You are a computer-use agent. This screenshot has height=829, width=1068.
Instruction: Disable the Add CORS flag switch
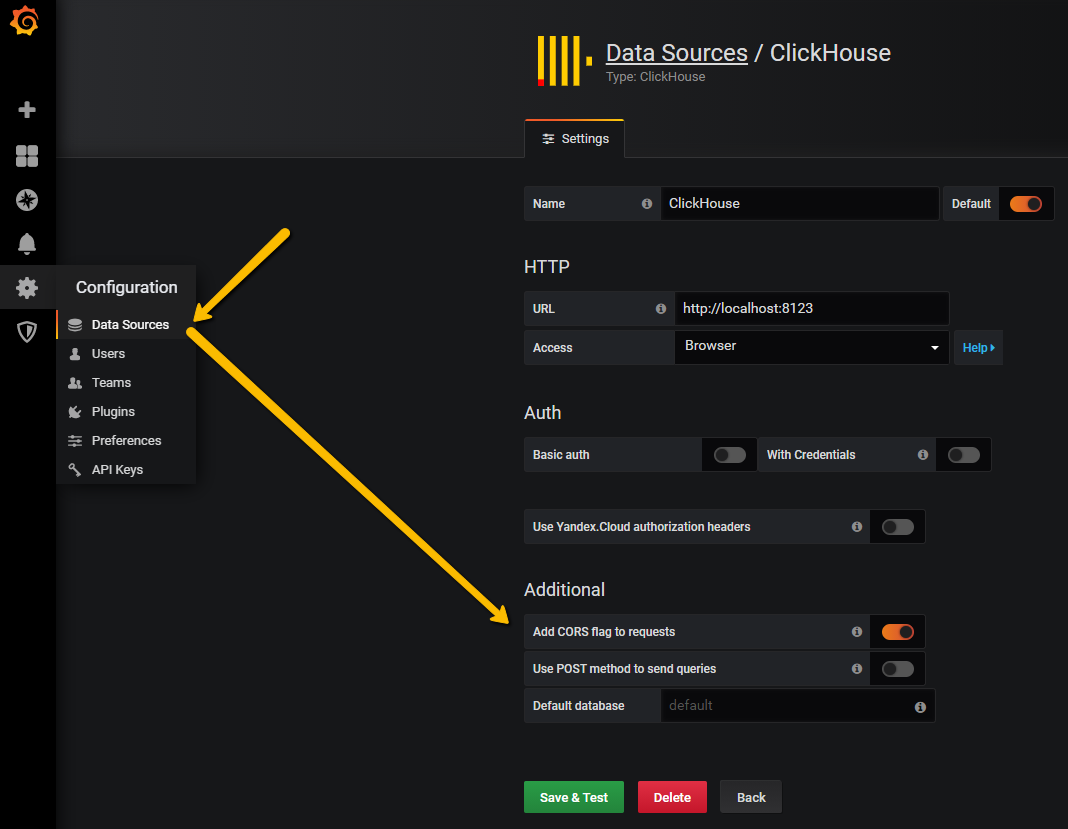tap(898, 631)
